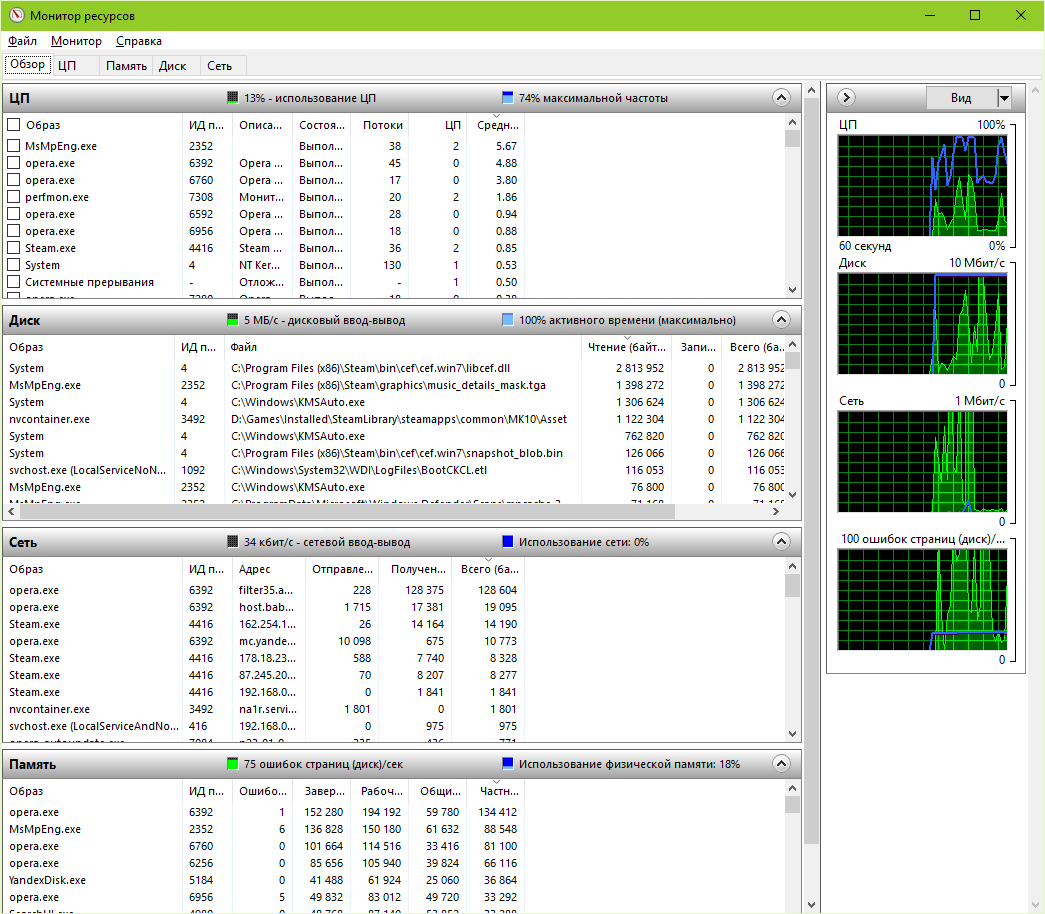Image resolution: width=1045 pixels, height=914 pixels.
Task: Click green CPU usage indicator square
Action: point(233,98)
